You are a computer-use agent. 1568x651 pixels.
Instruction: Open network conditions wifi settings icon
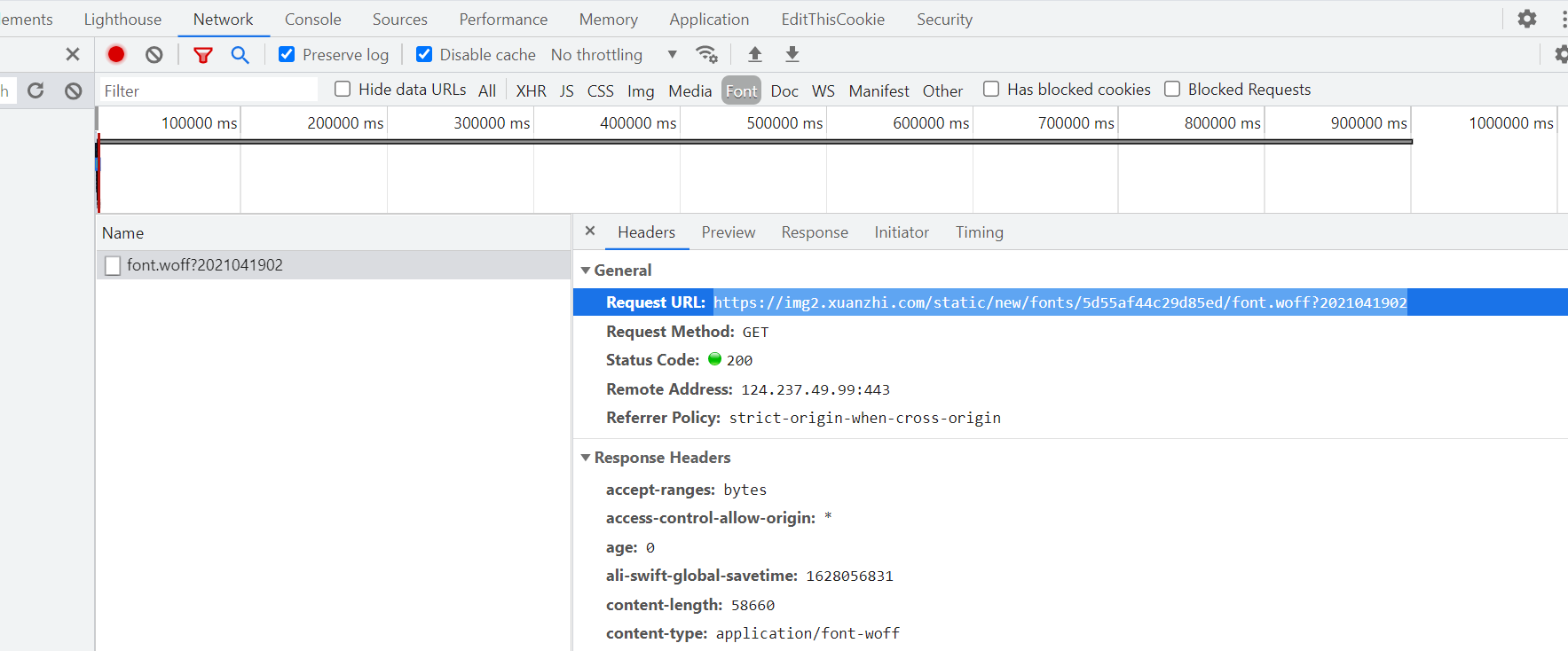click(x=706, y=55)
